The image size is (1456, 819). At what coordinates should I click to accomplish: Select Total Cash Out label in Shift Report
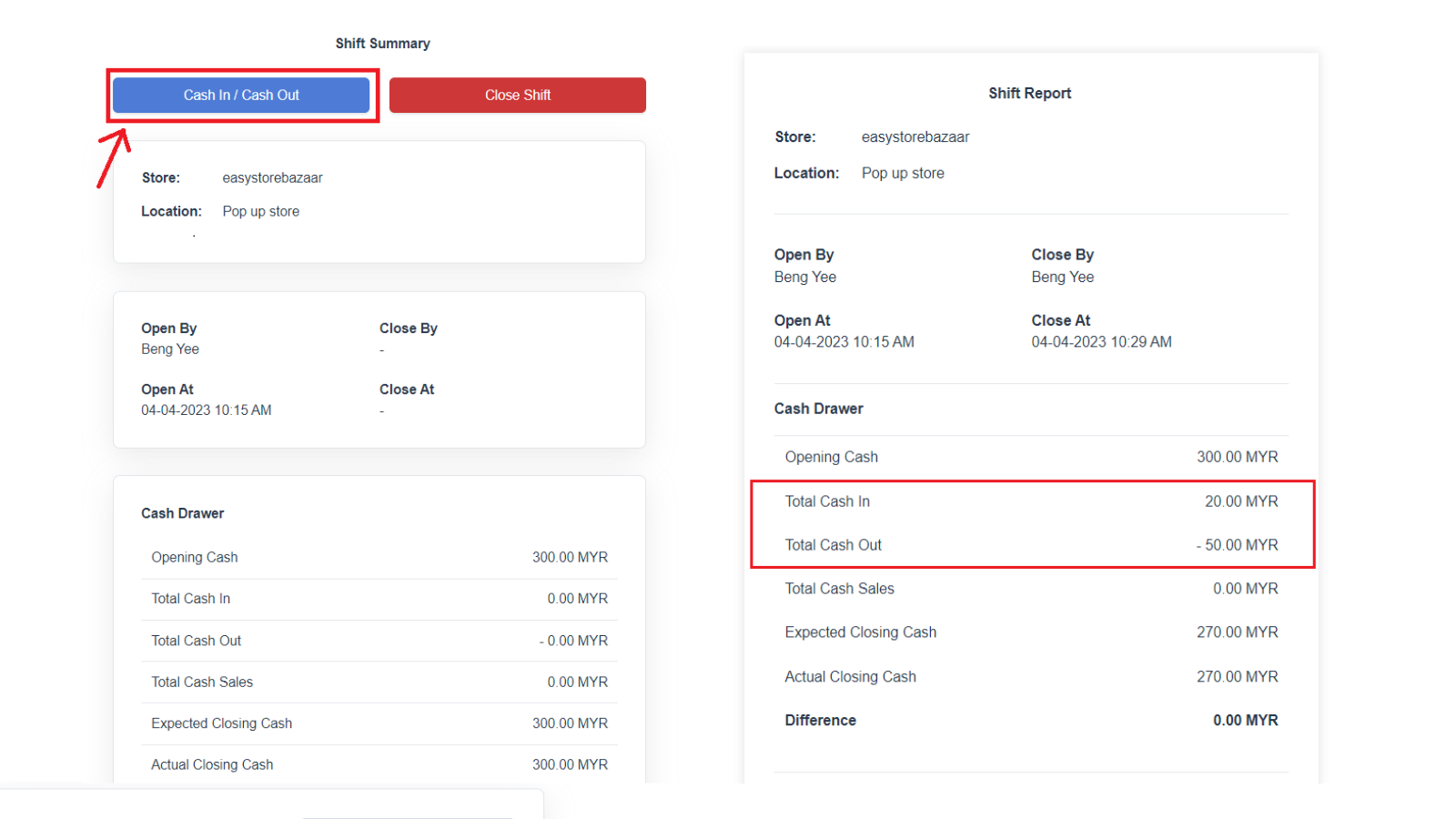coord(834,545)
